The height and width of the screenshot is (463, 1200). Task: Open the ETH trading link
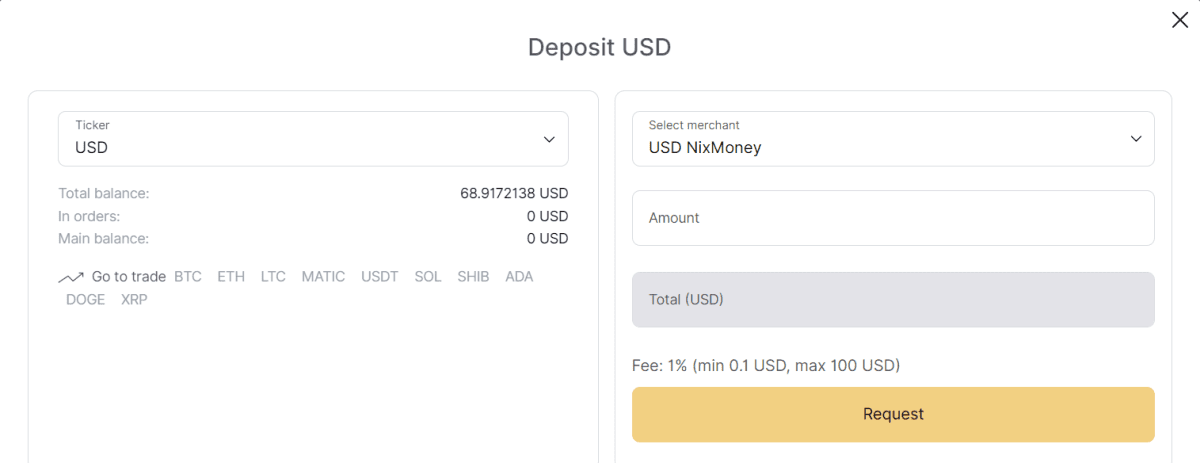click(231, 277)
